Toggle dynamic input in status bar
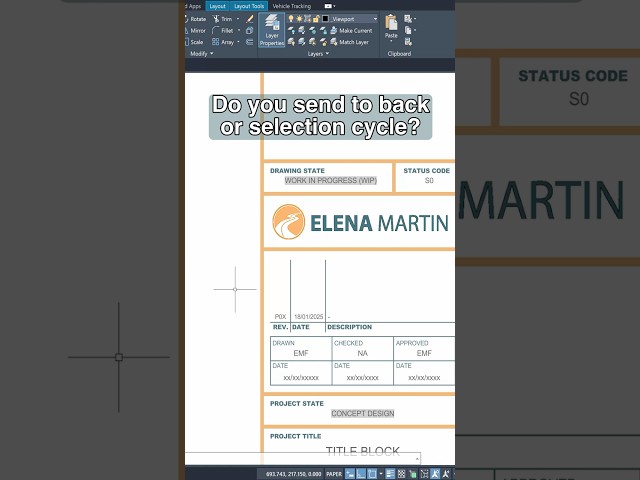640x480 pixels. tap(350, 474)
